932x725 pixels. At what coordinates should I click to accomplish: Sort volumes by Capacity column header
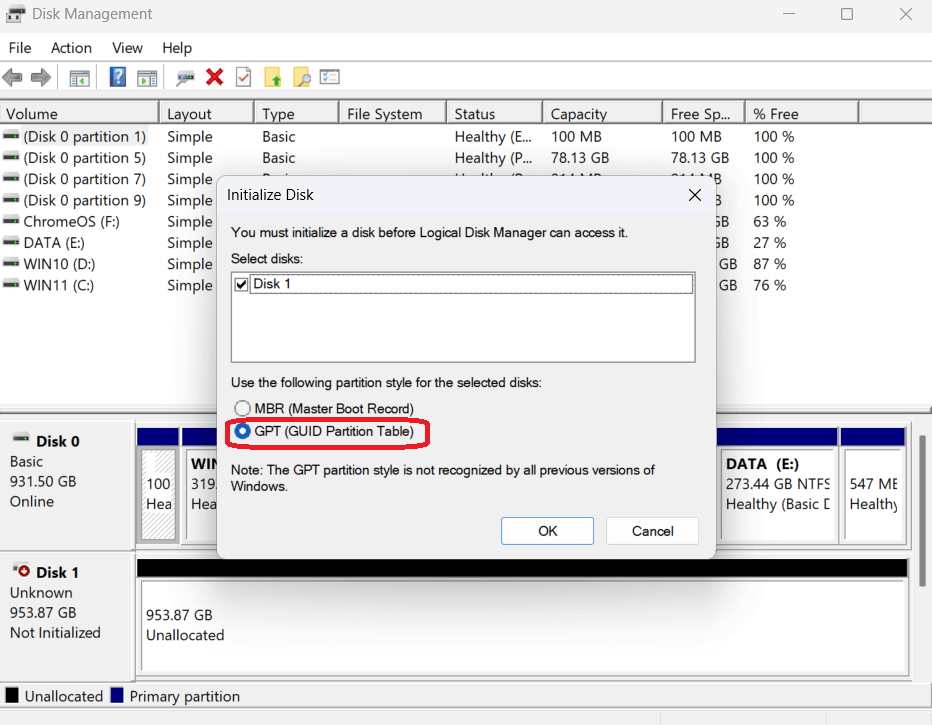pyautogui.click(x=601, y=114)
